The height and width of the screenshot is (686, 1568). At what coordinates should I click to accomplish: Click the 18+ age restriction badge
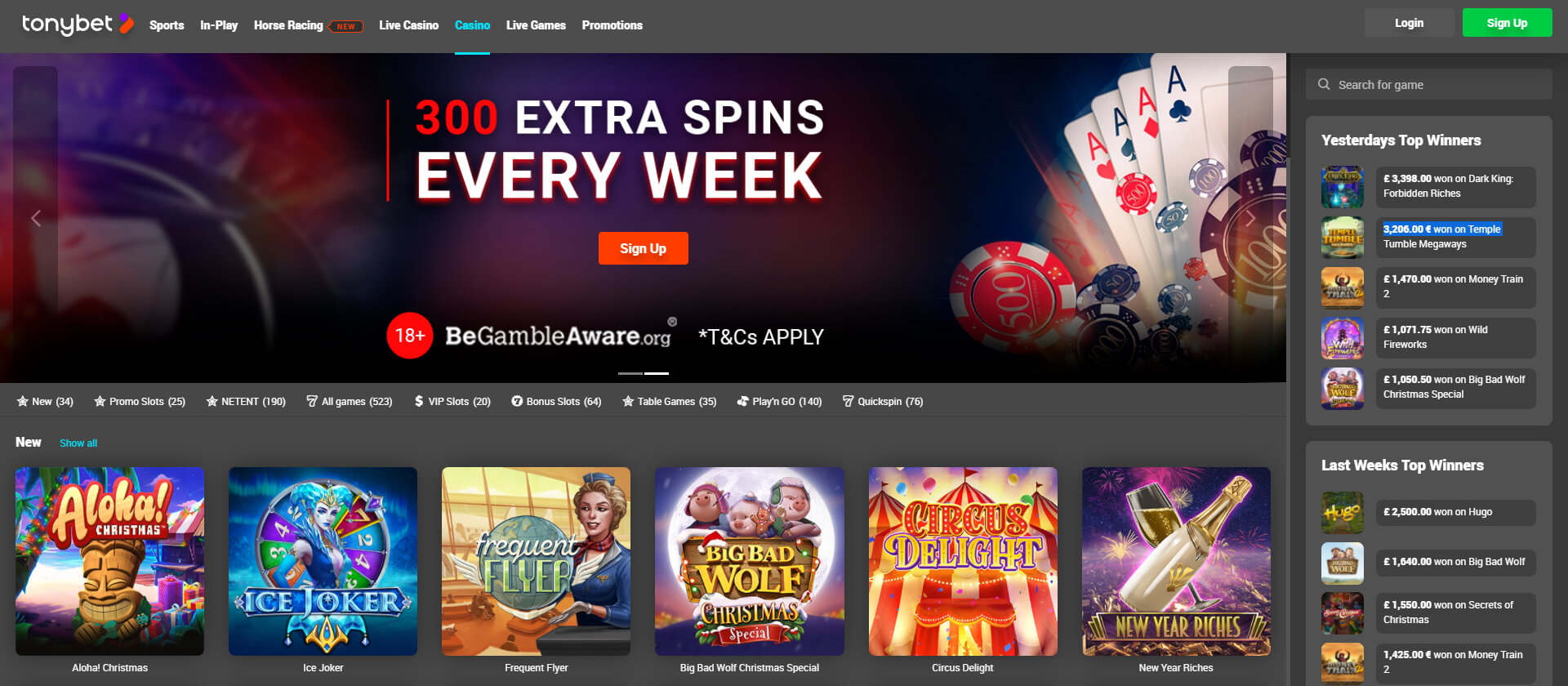pos(410,336)
